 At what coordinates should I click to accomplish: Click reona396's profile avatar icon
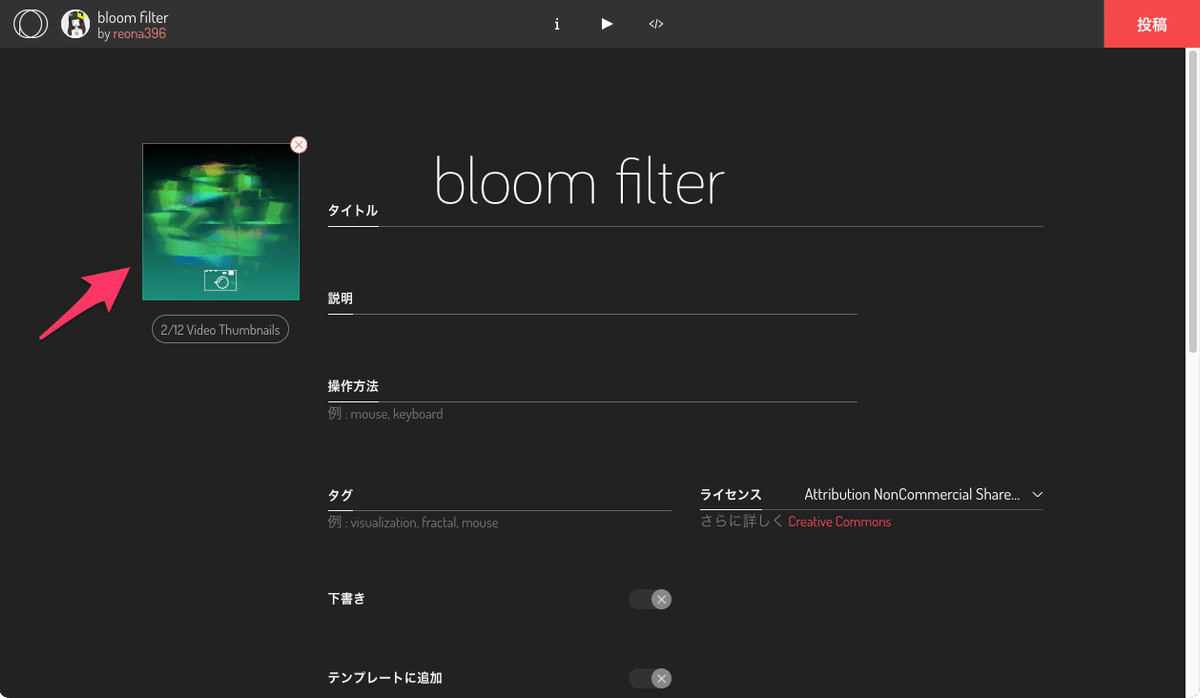(x=75, y=23)
